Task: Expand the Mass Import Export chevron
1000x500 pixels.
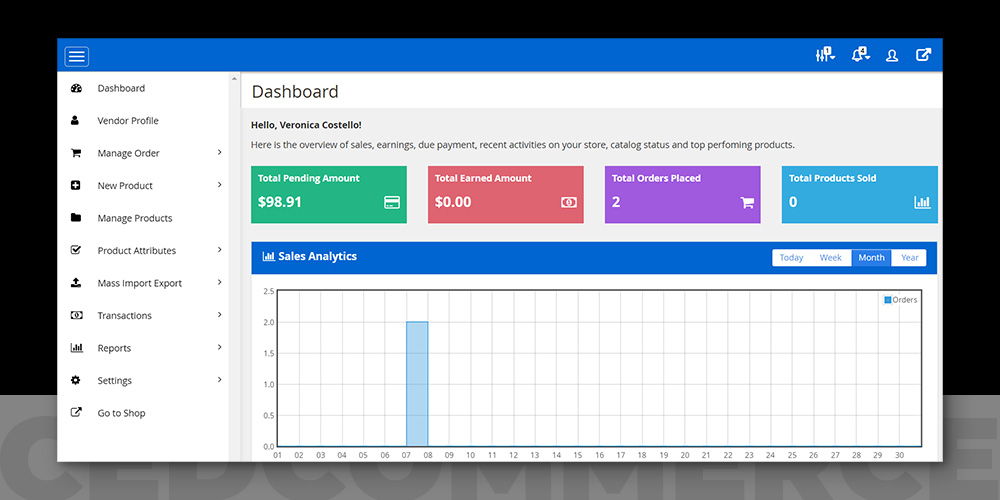Action: (x=219, y=282)
